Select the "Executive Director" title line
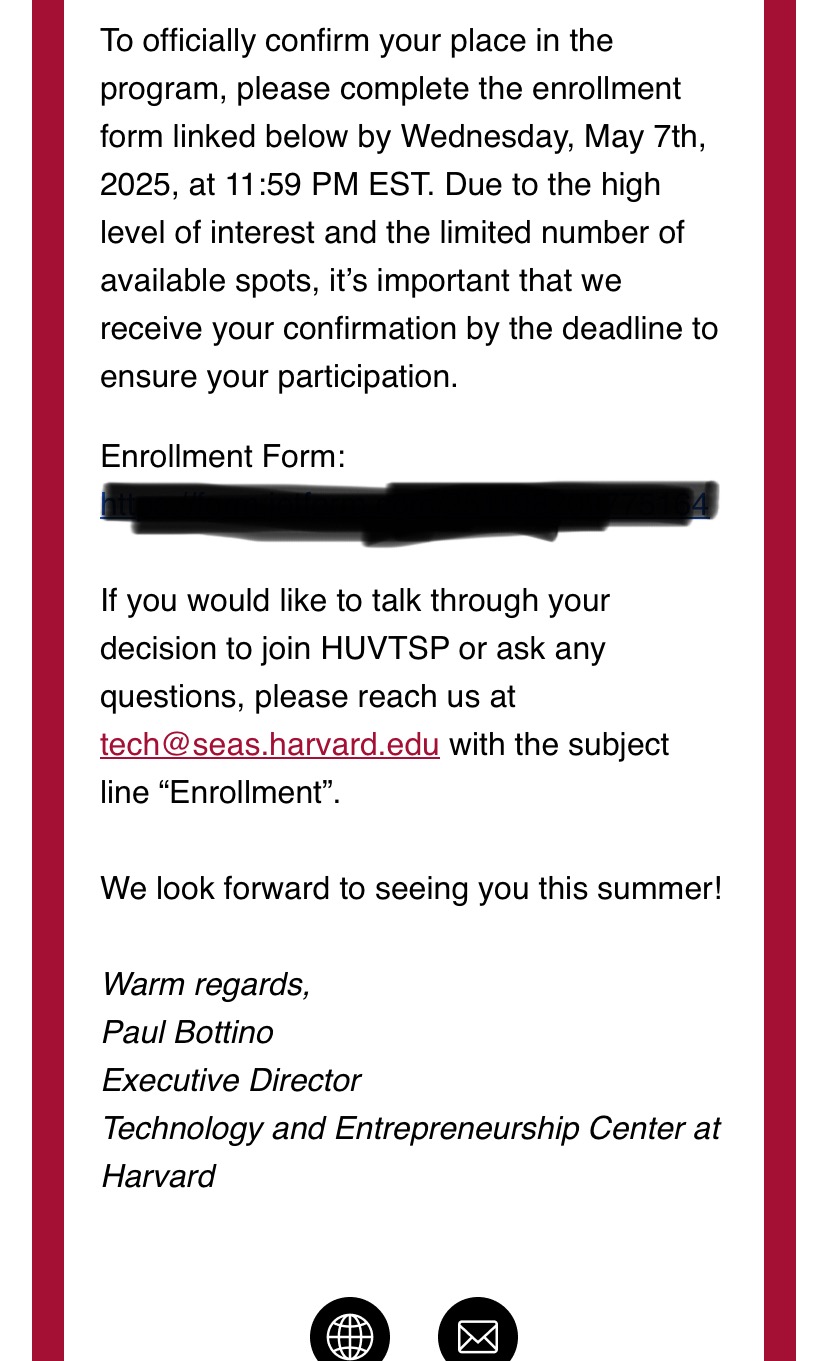Screen dimensions: 828x1361 click(231, 1080)
